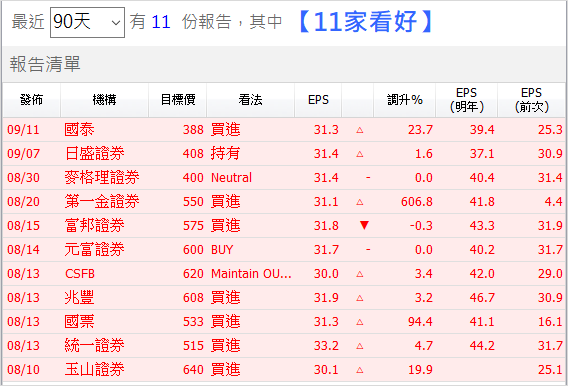Sort by the 調升% column header
The image size is (568, 386).
pos(405,100)
